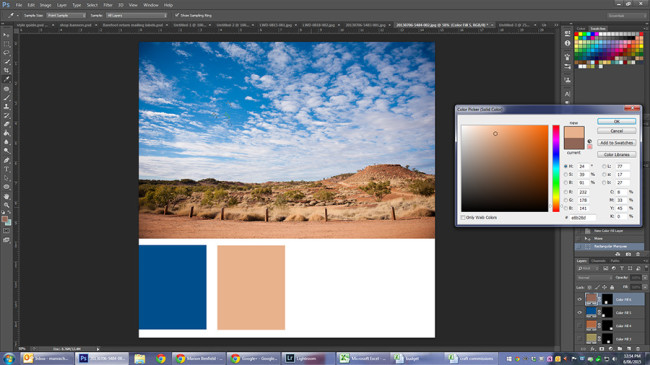Create a new layer icon
650x365 pixels.
[x=629, y=349]
